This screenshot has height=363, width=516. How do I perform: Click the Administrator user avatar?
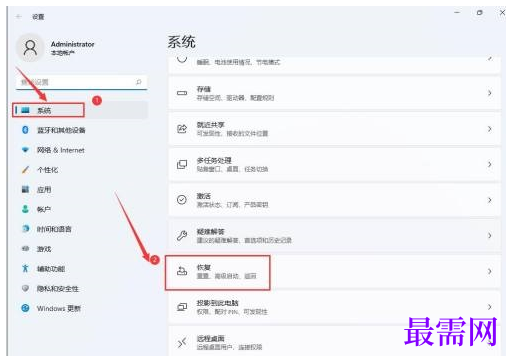[x=30, y=48]
